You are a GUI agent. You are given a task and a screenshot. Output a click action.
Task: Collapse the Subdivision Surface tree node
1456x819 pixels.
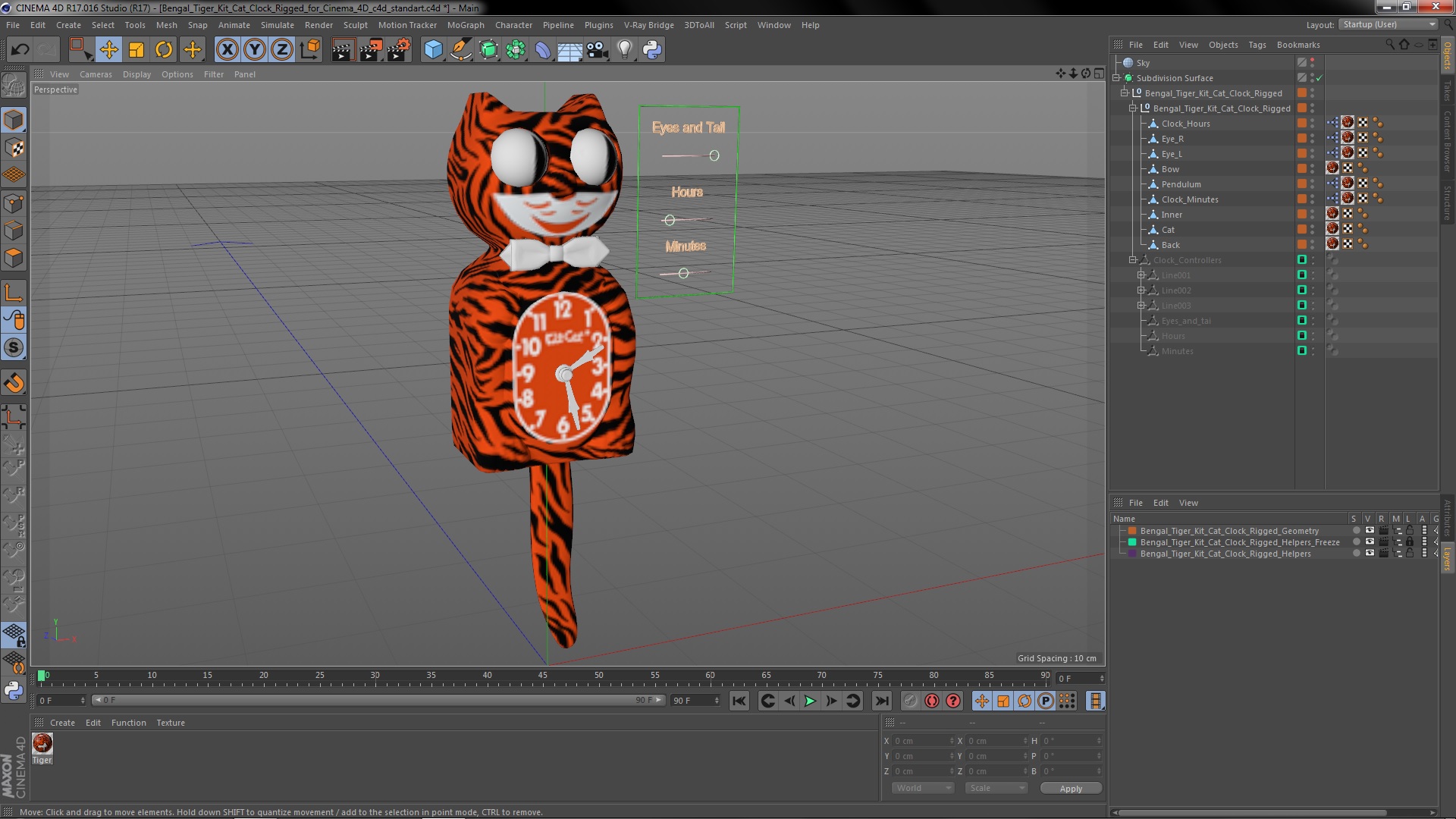(1116, 78)
